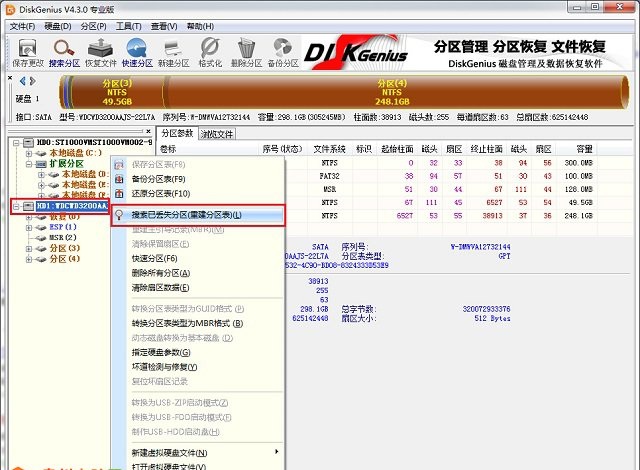Open the 分区(P) menu
The height and width of the screenshot is (470, 640).
click(93, 27)
